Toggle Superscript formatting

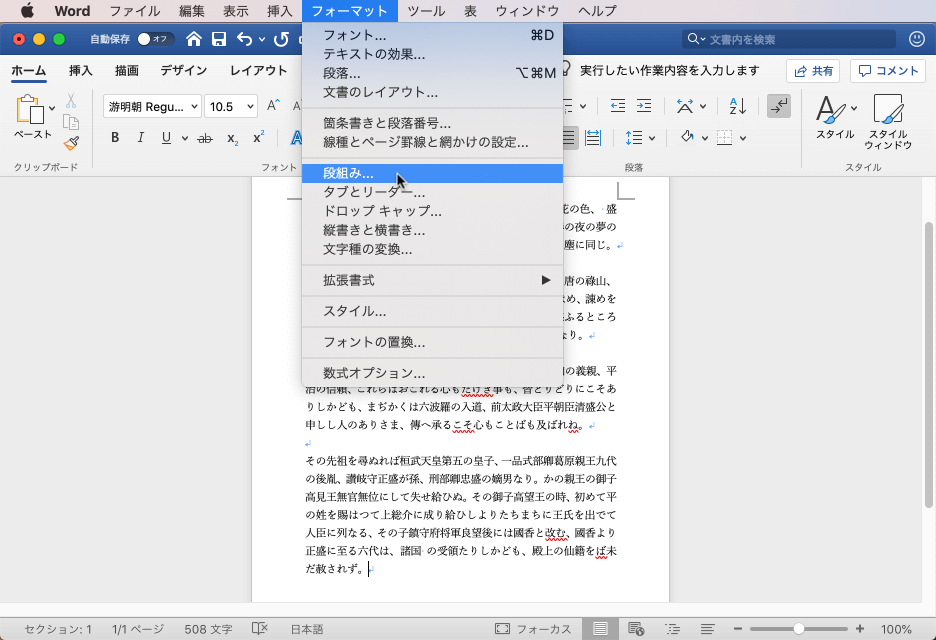[x=258, y=137]
